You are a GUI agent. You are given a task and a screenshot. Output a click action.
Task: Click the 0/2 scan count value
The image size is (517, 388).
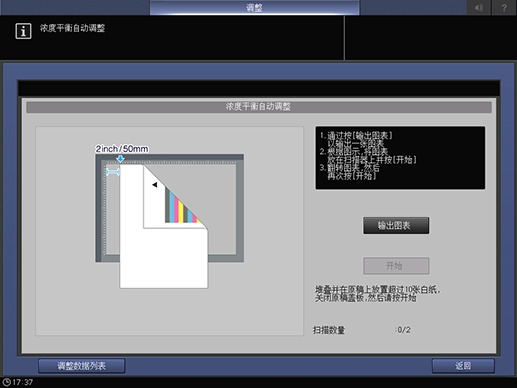pos(403,330)
